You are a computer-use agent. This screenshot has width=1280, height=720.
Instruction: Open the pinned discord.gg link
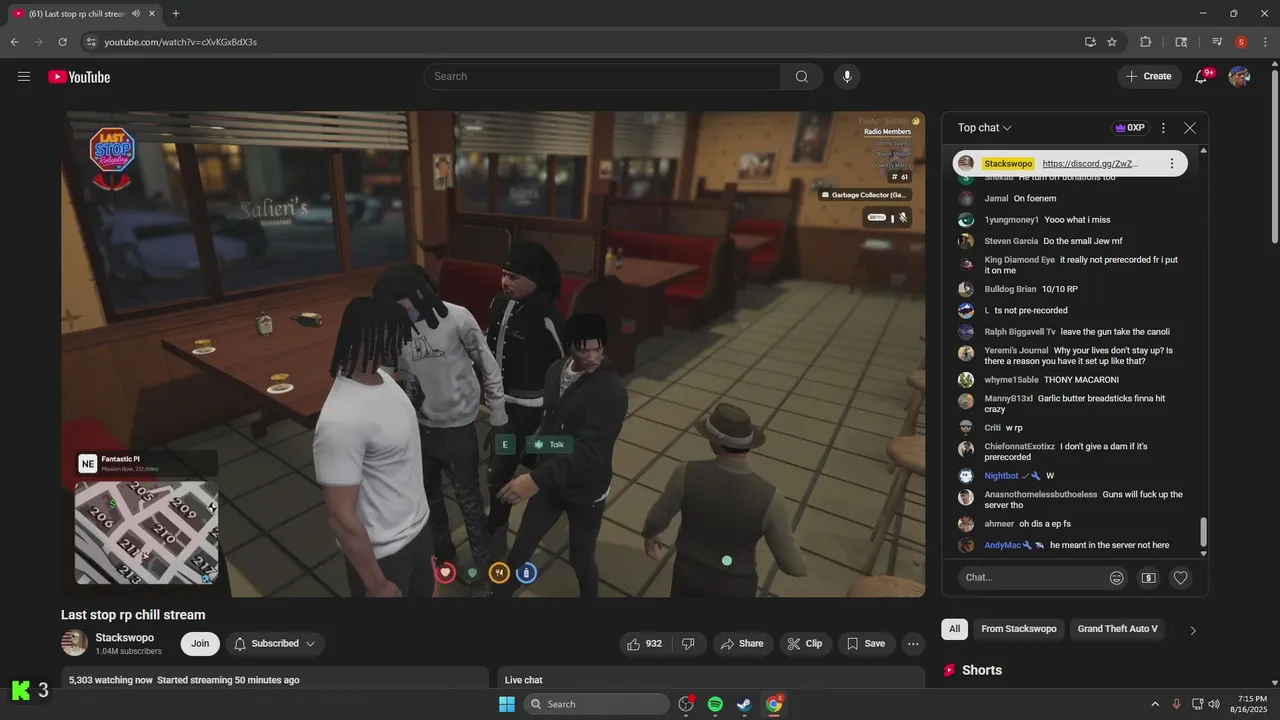(x=1090, y=164)
